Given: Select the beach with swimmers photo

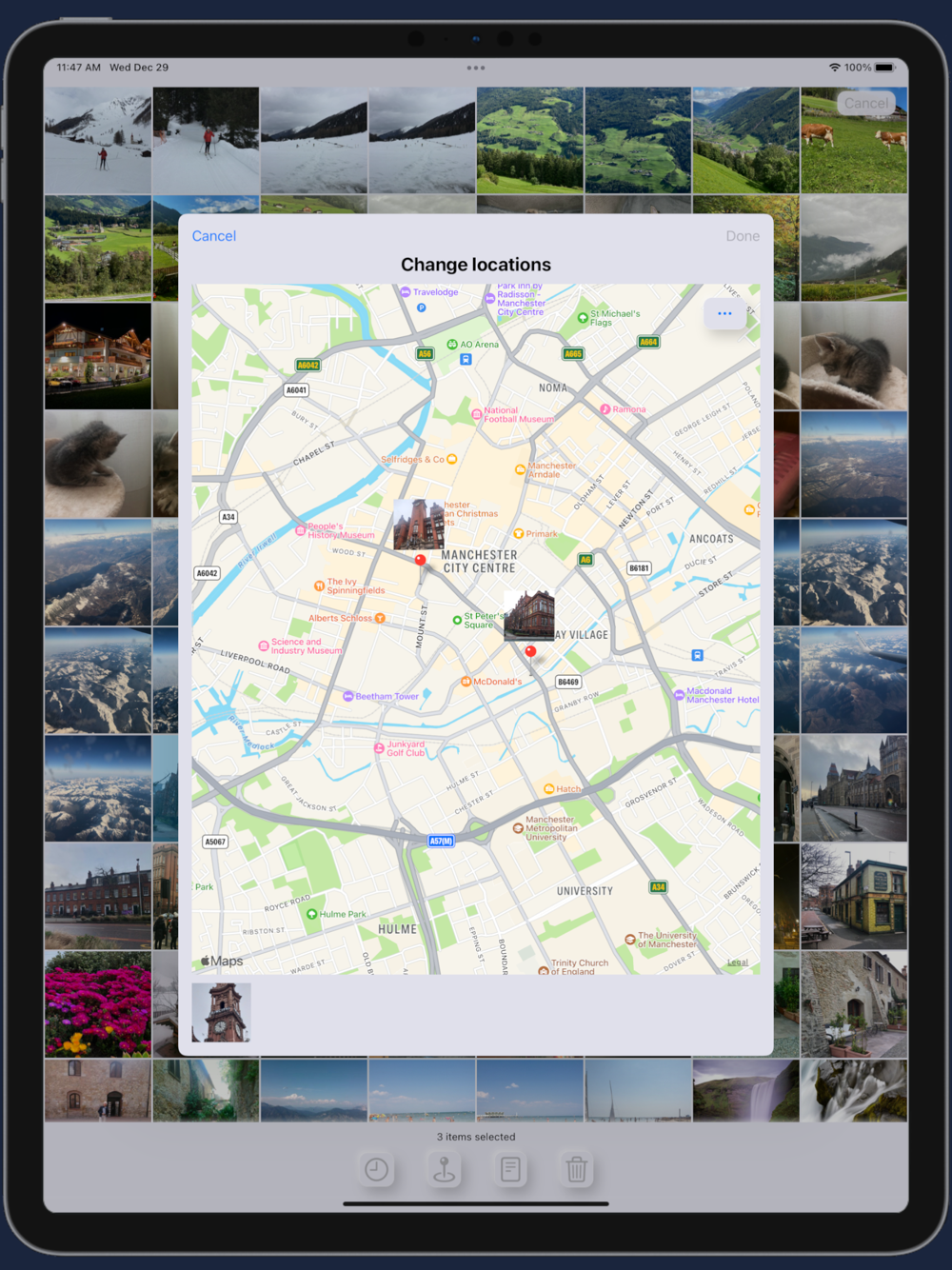Looking at the screenshot, I should pyautogui.click(x=422, y=1091).
